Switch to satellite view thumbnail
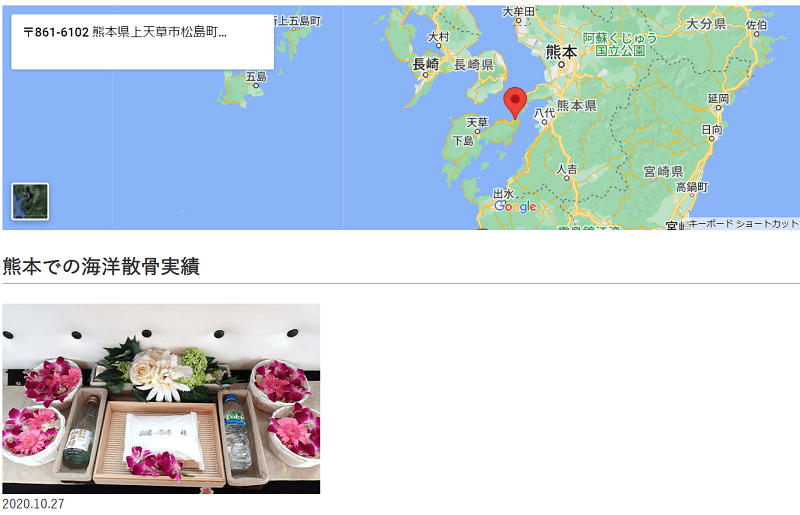 [30, 202]
